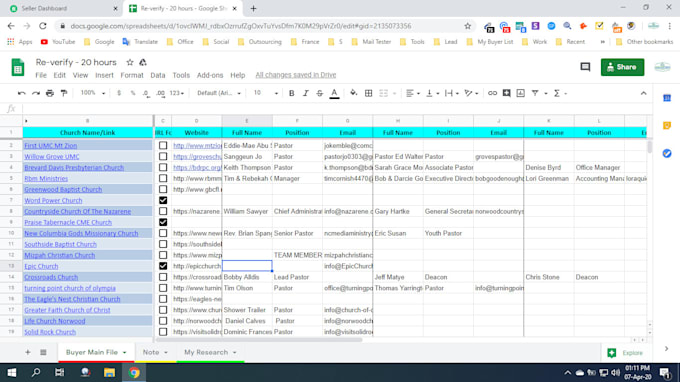Toggle checkbox for Willow Grove UMC row
680x382 pixels.
[x=163, y=157]
